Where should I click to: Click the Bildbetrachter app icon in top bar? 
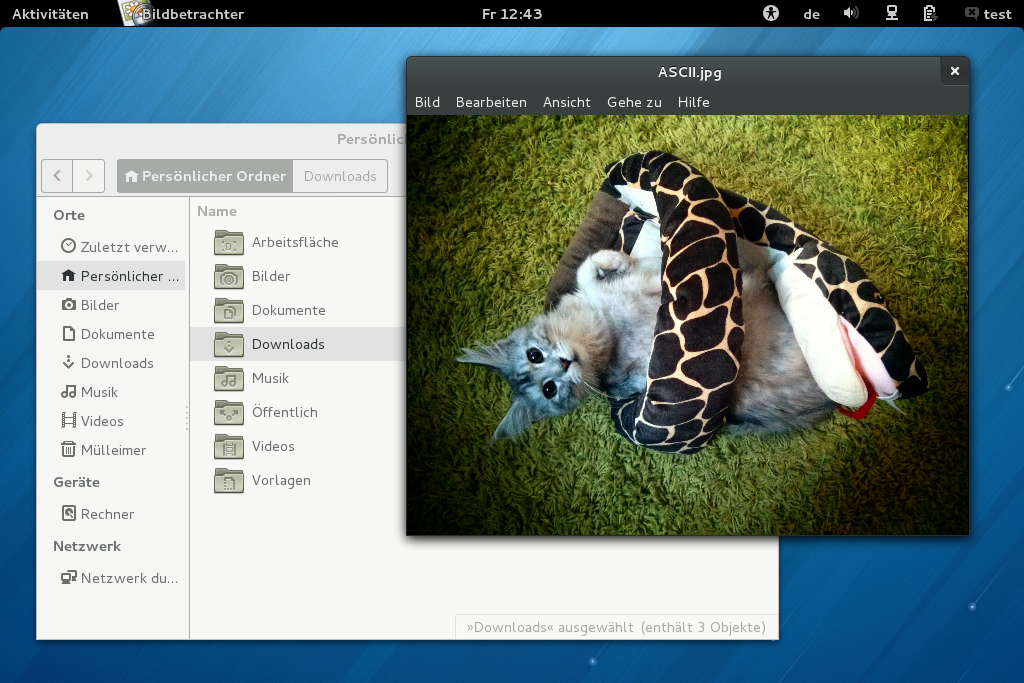tap(135, 13)
